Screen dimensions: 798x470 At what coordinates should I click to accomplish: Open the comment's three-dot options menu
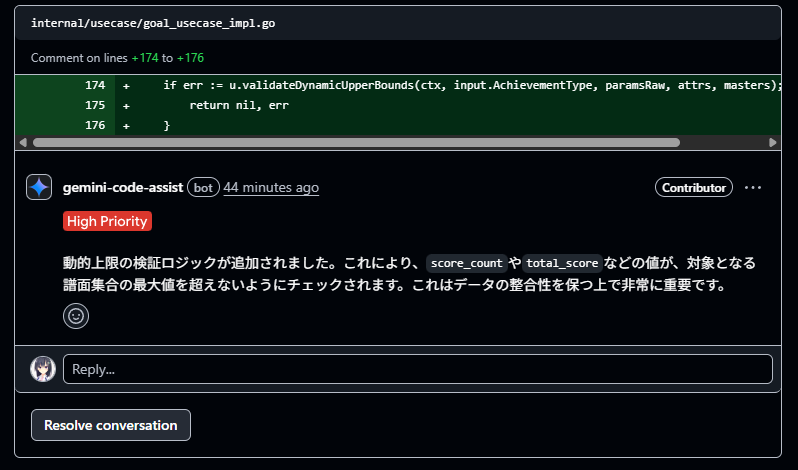click(x=753, y=188)
